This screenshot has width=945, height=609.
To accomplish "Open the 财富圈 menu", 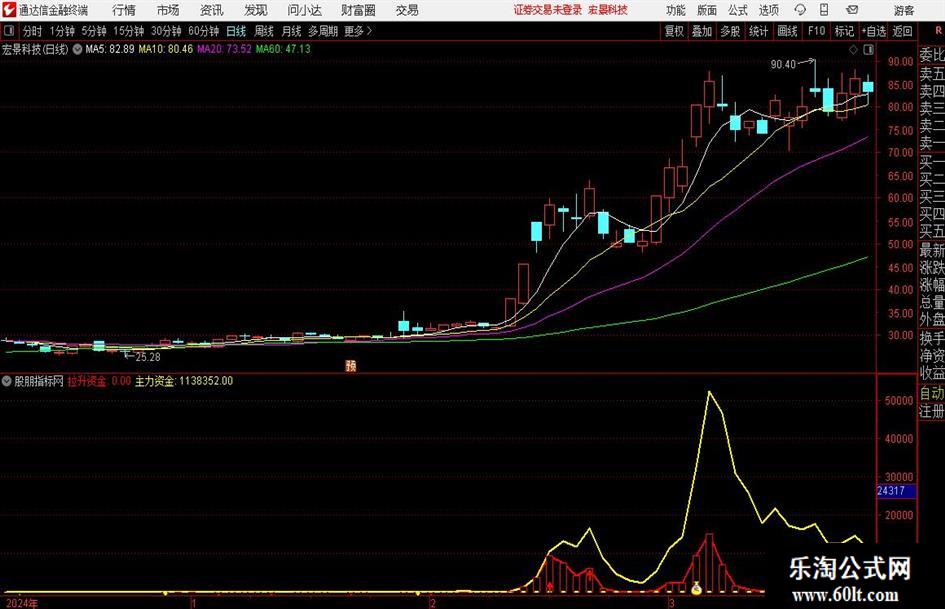I will (358, 10).
